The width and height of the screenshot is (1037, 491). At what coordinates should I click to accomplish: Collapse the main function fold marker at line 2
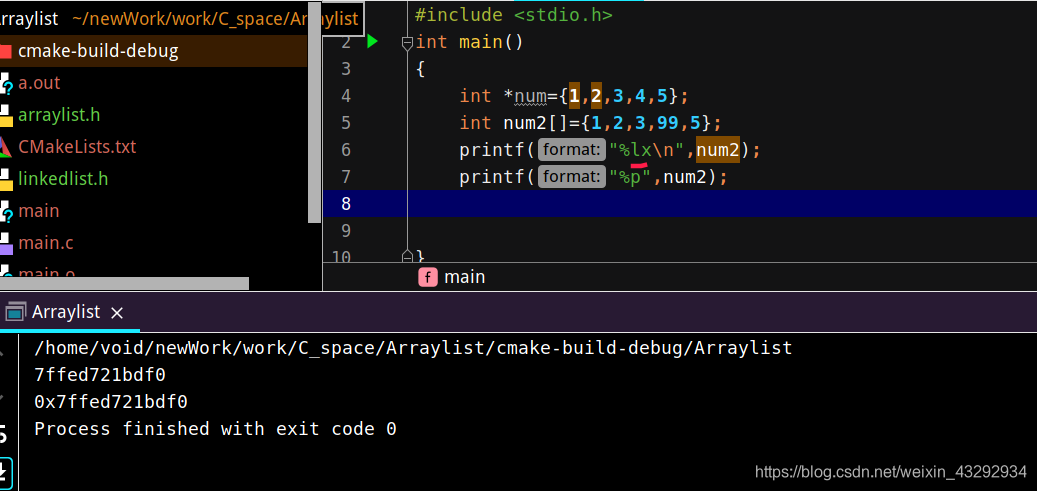pyautogui.click(x=407, y=42)
